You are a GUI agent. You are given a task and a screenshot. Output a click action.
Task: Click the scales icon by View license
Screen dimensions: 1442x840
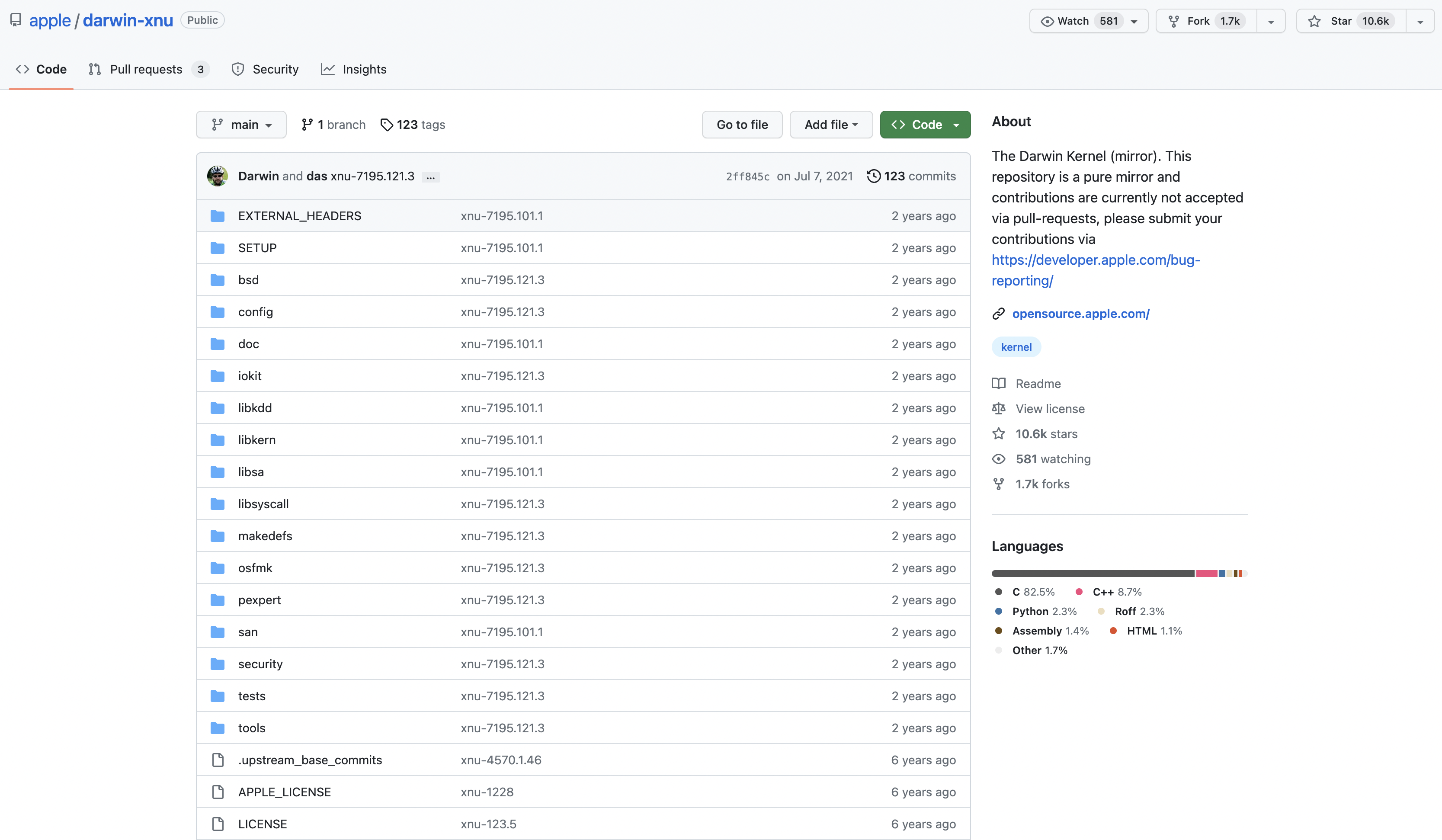(x=999, y=409)
